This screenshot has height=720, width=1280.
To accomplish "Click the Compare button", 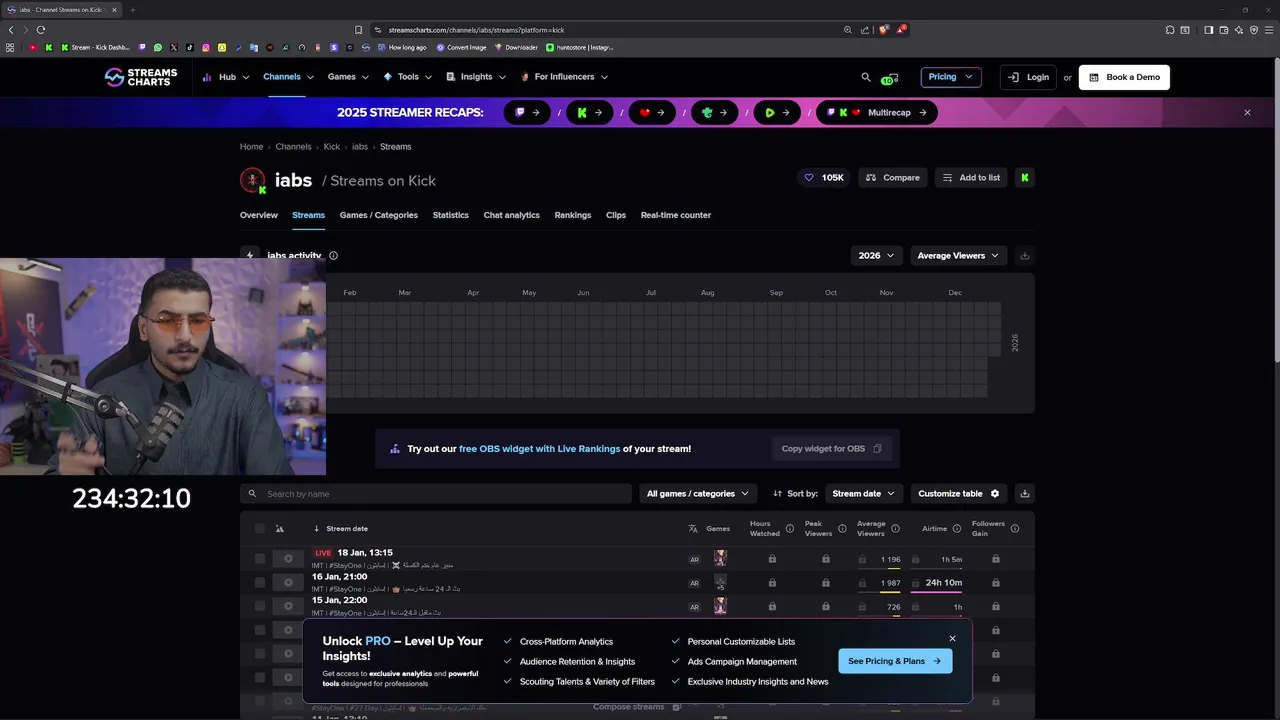I will coord(892,178).
